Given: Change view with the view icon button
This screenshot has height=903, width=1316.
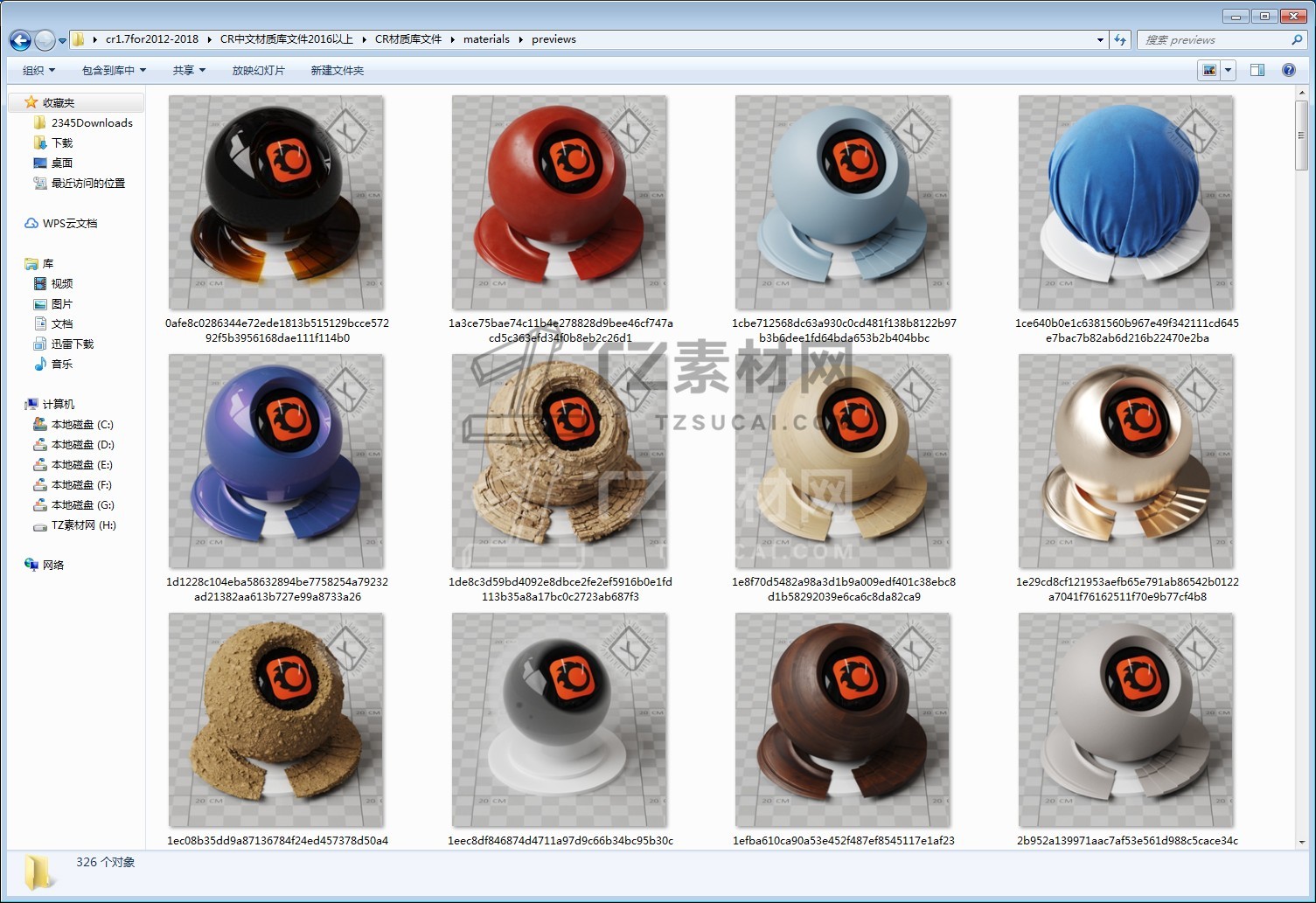Looking at the screenshot, I should (1209, 70).
